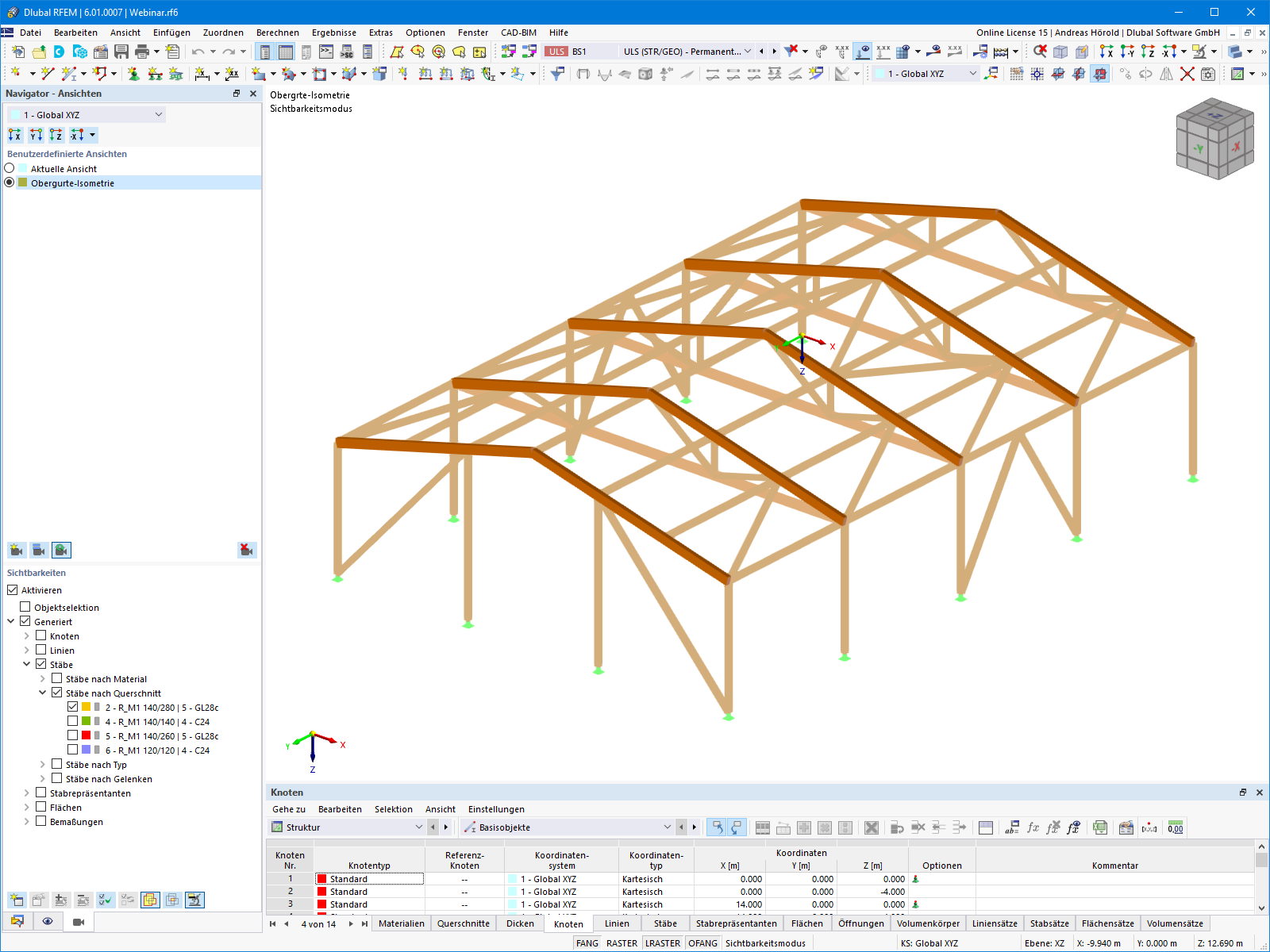Expand the Knoten tree node under Generiert
The image size is (1270, 952).
(x=28, y=635)
